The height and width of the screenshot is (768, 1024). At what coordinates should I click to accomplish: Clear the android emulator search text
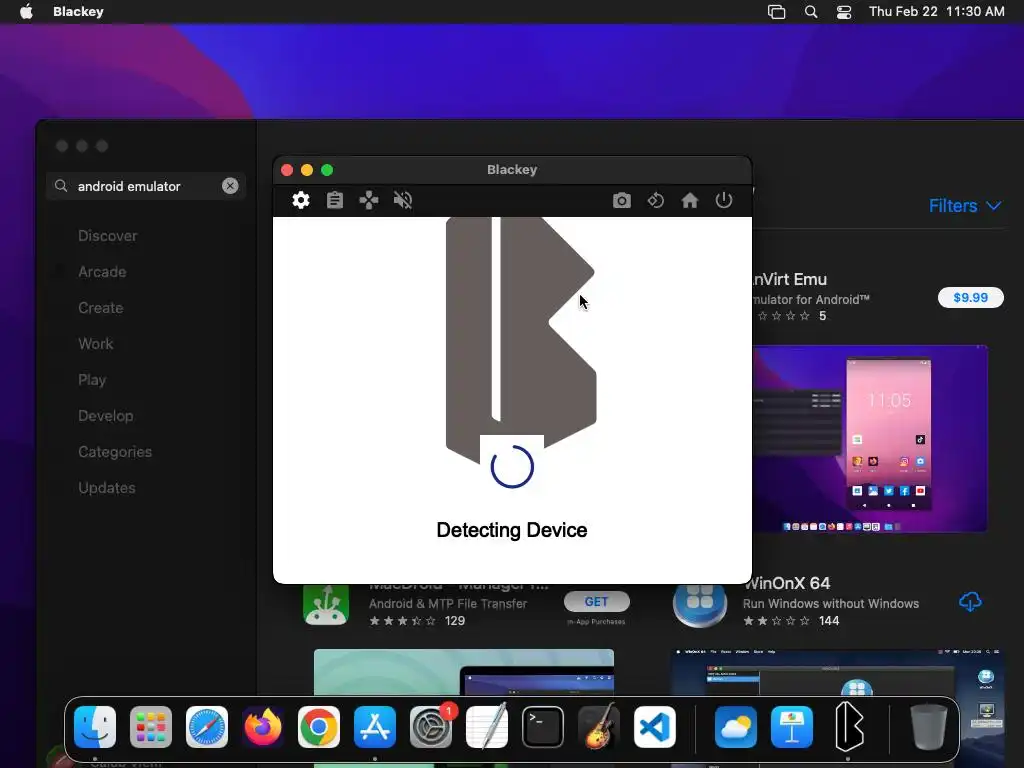click(x=230, y=186)
